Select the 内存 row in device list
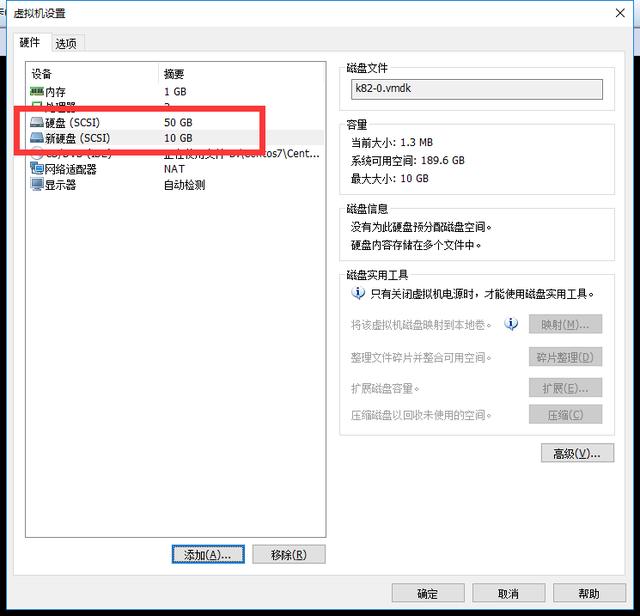The width and height of the screenshot is (640, 616). click(x=176, y=91)
